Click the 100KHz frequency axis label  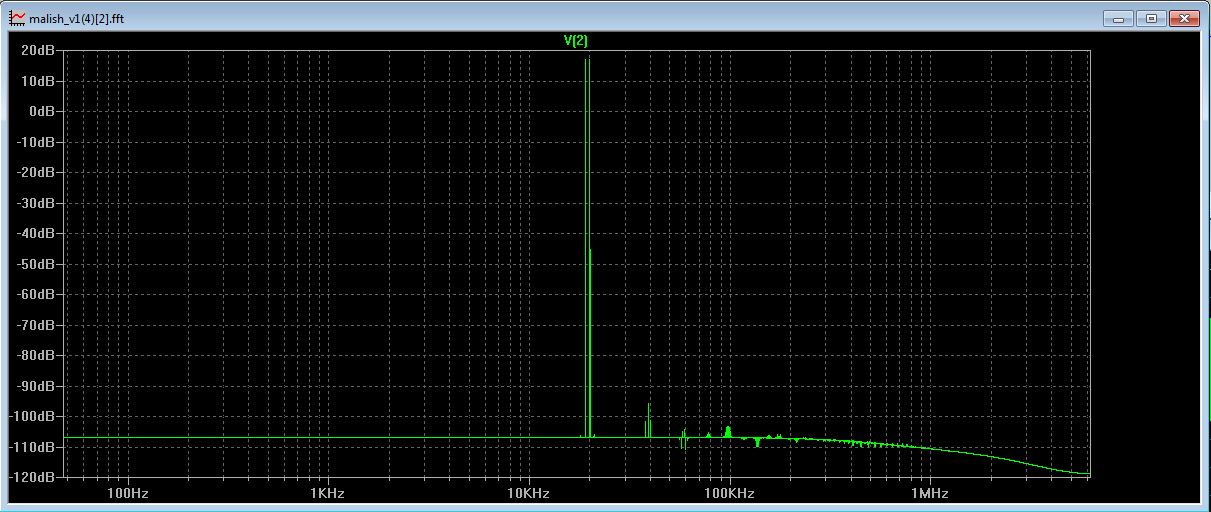729,493
